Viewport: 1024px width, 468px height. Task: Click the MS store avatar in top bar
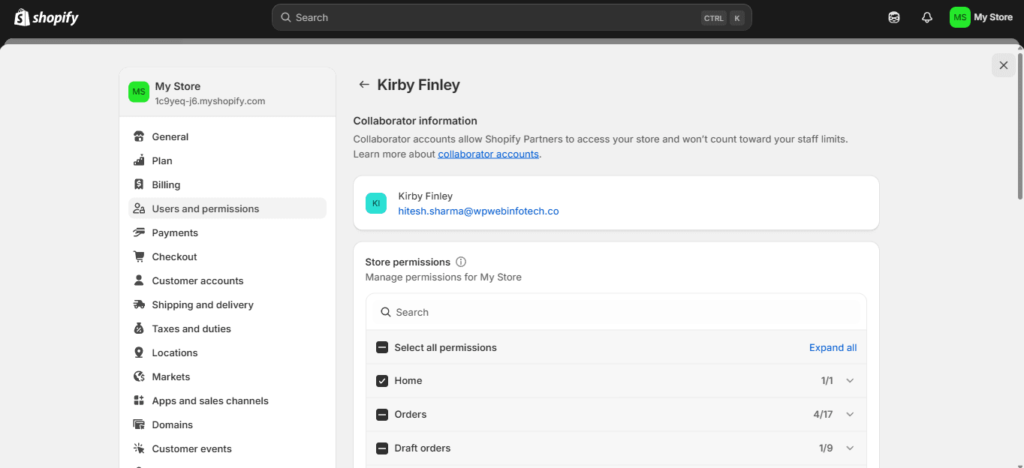tap(959, 18)
